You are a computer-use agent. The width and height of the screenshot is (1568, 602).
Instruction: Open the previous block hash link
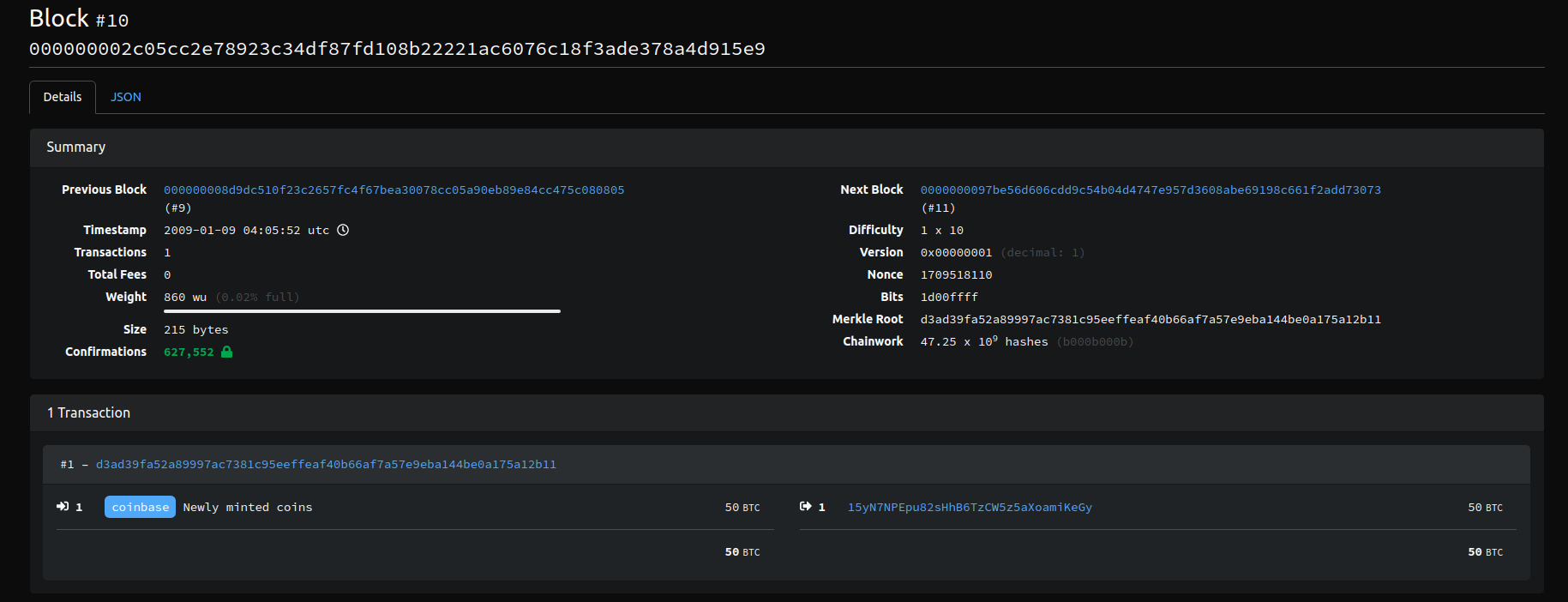point(394,190)
